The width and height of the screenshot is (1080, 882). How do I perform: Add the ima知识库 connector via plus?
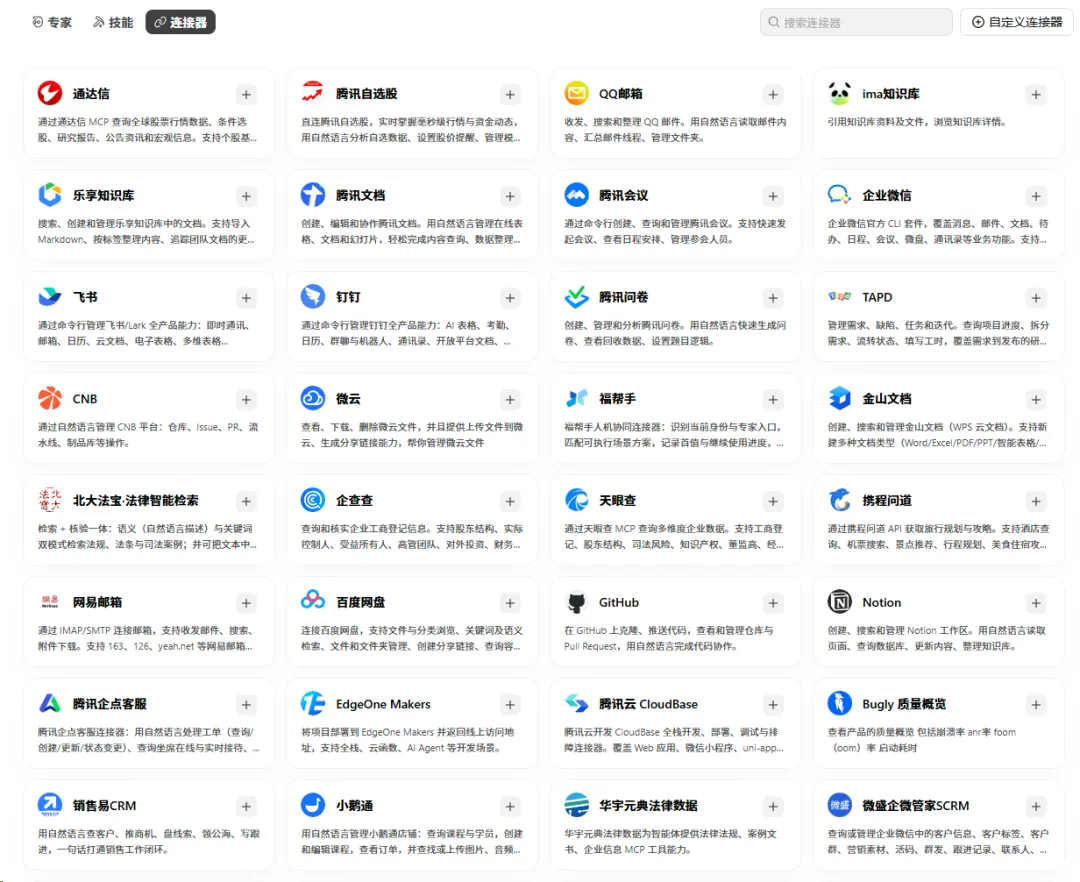point(1036,94)
